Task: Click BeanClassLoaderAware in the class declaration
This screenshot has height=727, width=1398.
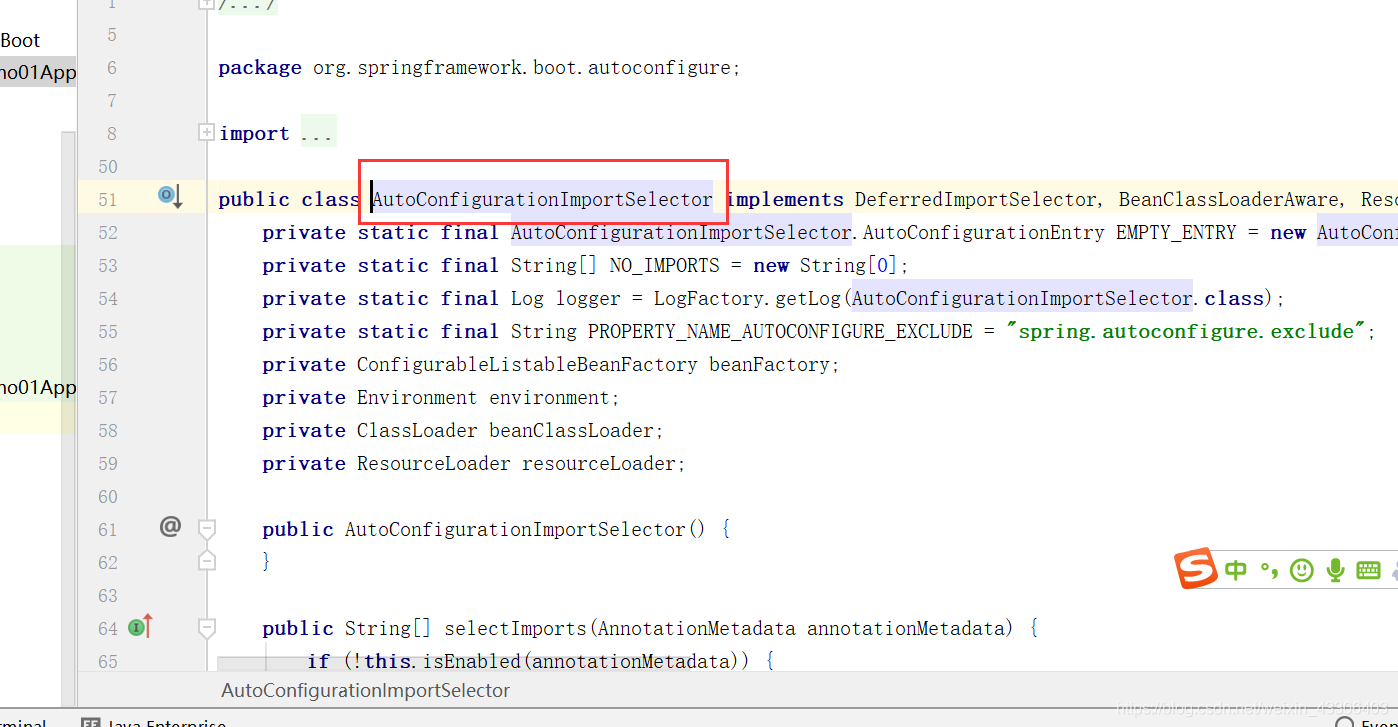Action: tap(1228, 199)
